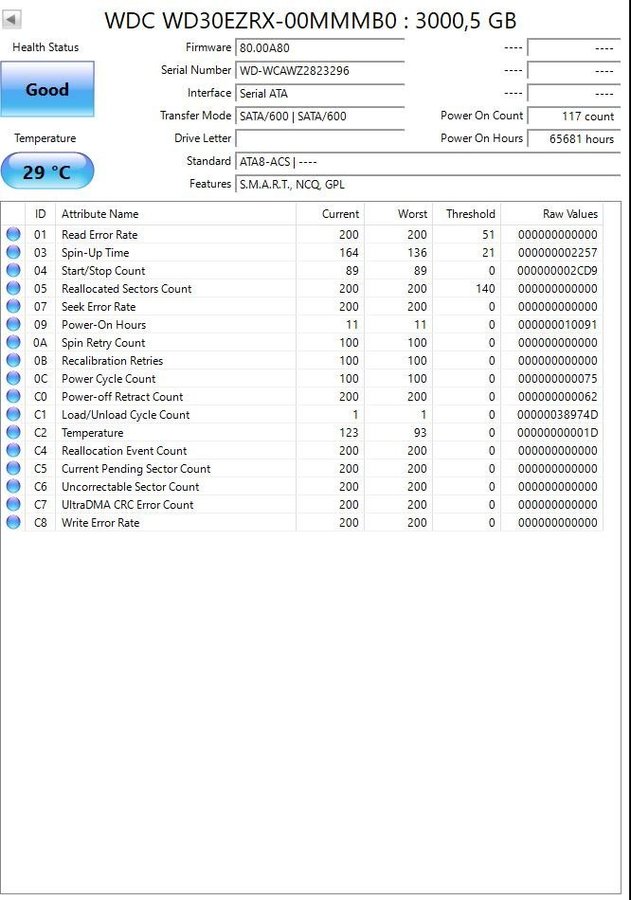Click the status icon for Uncorrectable Sector Count

click(13, 486)
